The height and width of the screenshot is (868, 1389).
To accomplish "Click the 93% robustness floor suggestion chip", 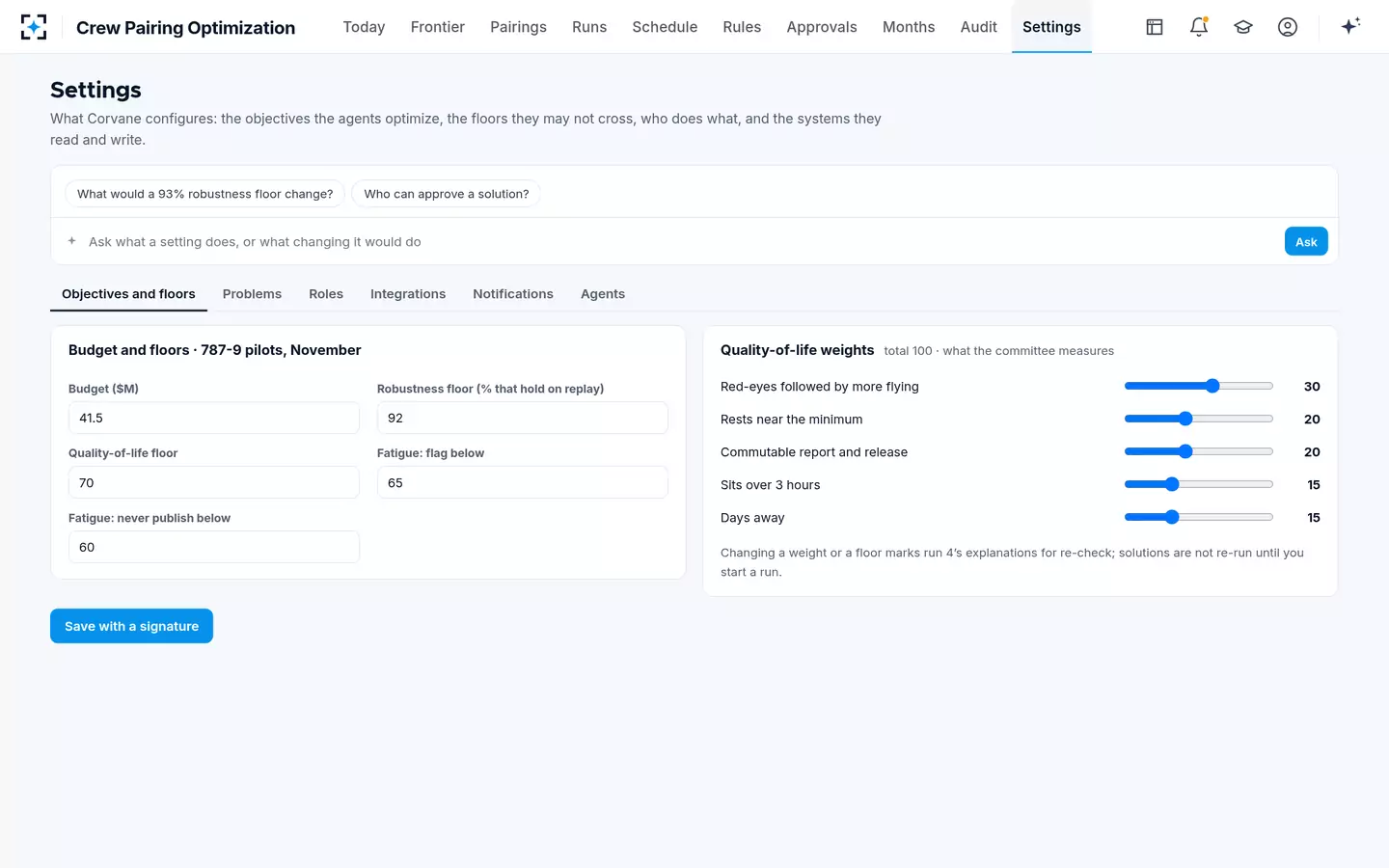I will pos(205,194).
